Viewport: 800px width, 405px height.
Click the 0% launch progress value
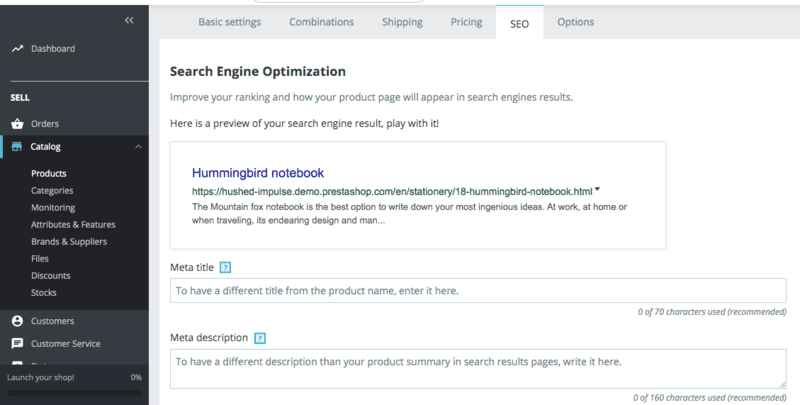click(x=136, y=378)
